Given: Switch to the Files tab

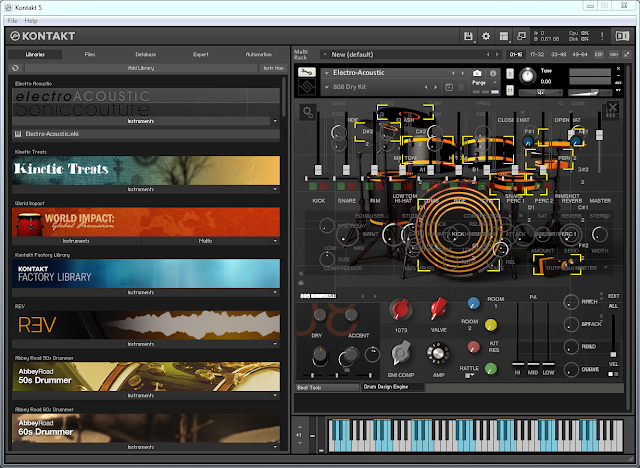Looking at the screenshot, I should (x=90, y=54).
